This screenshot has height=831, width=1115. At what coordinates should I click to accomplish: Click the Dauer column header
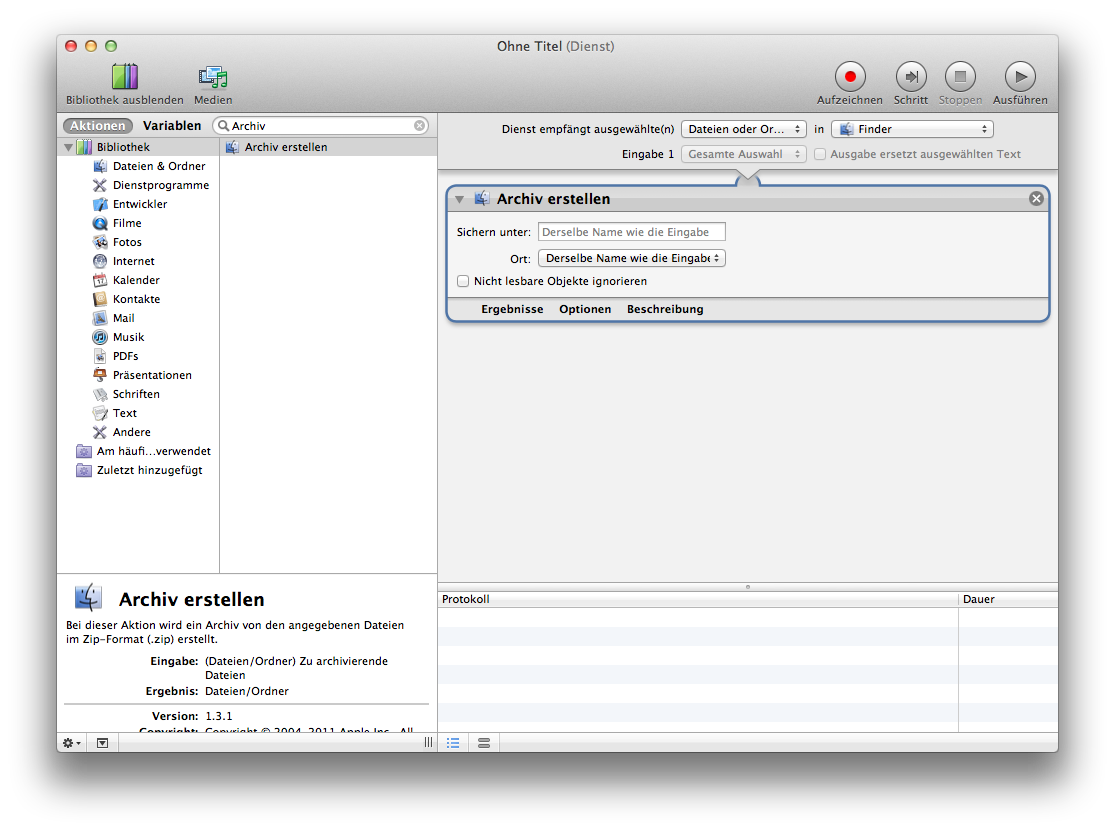coord(1008,599)
